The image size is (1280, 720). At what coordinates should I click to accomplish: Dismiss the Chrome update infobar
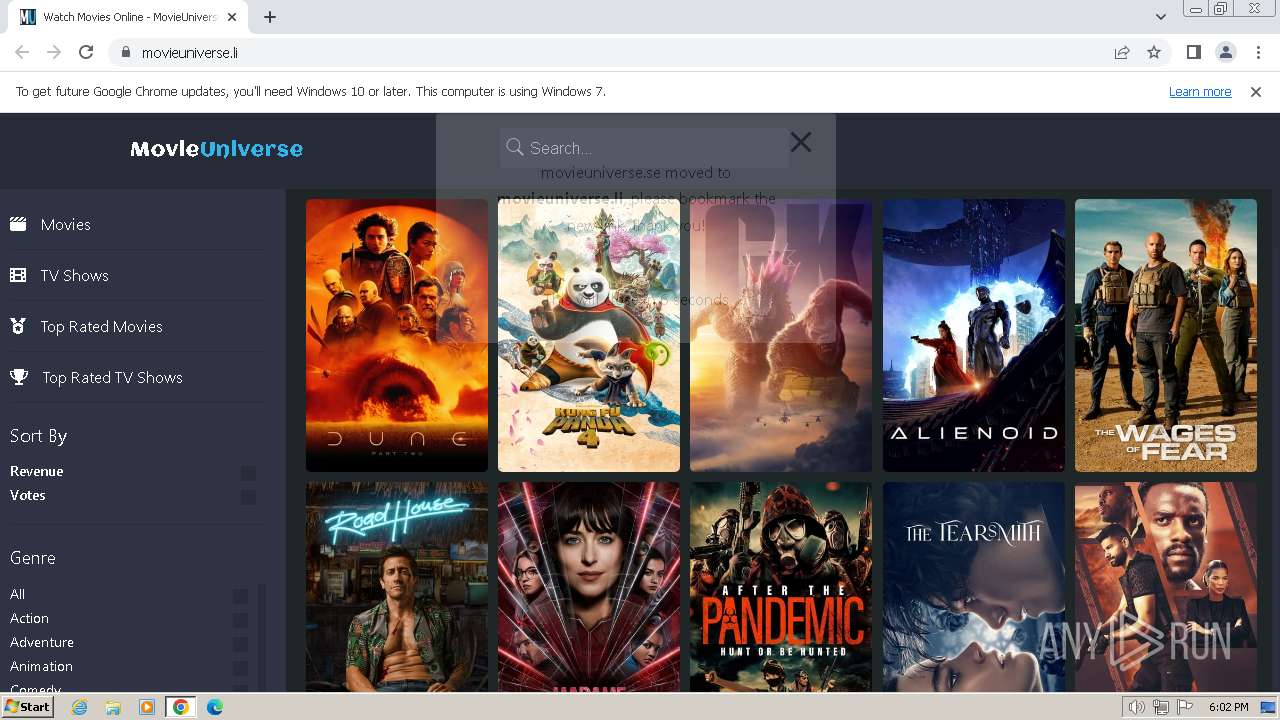tap(1256, 91)
